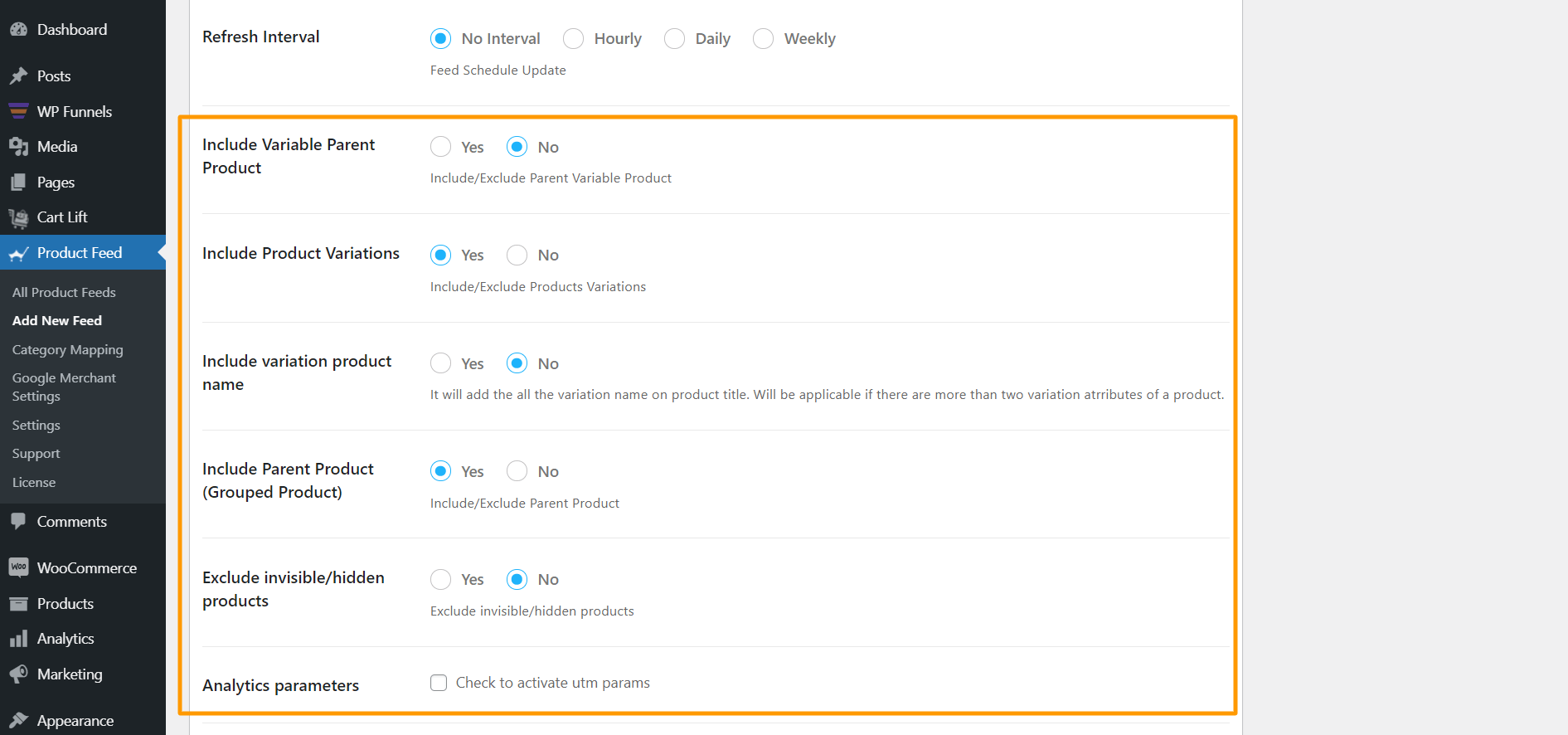
Task: Click the WP Funnels funnel icon
Action: click(x=18, y=111)
